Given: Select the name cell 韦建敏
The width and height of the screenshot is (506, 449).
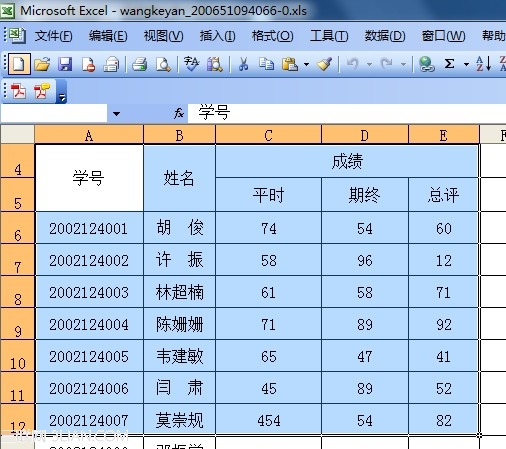Looking at the screenshot, I should point(179,356).
